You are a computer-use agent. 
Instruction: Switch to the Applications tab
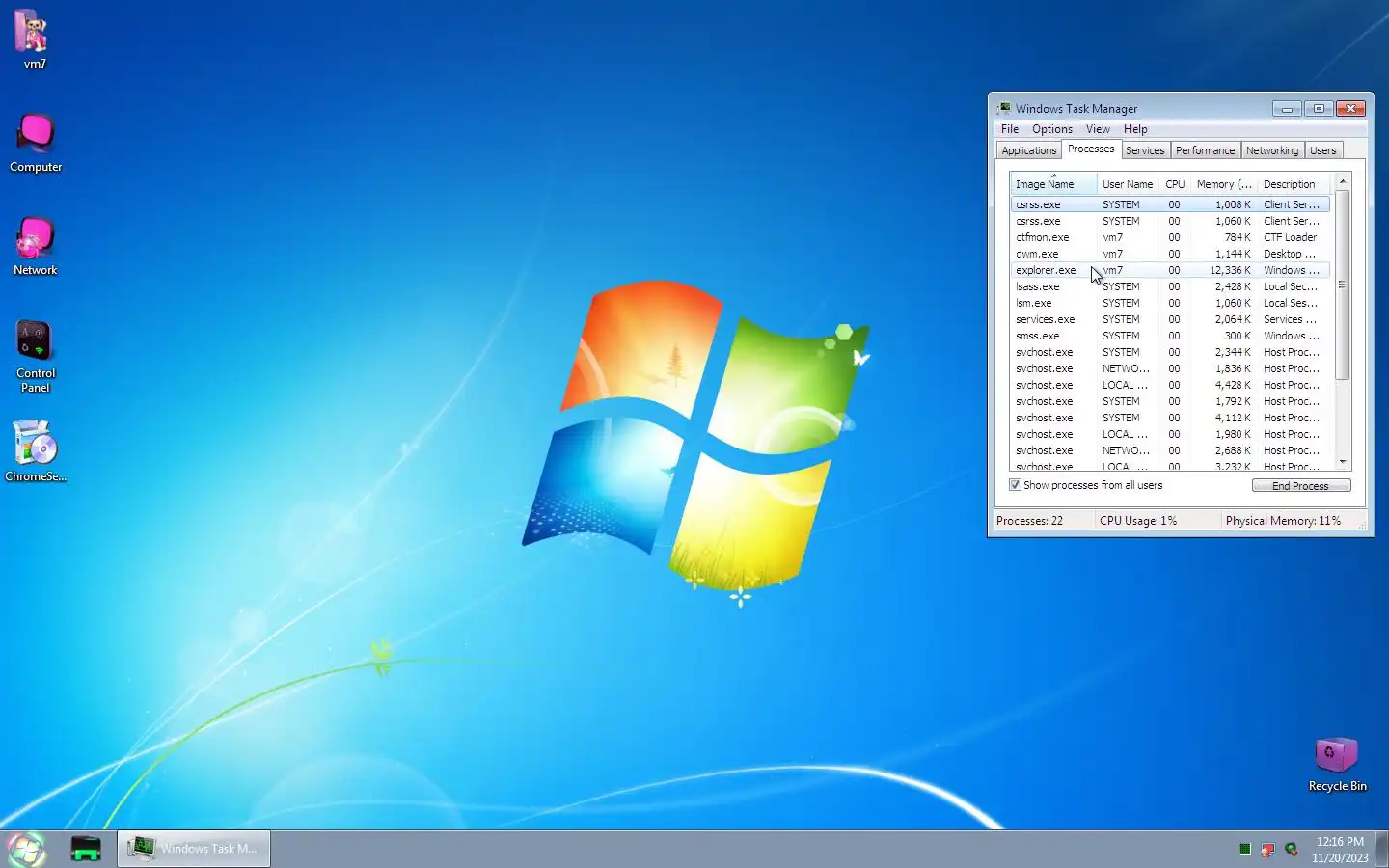[x=1028, y=150]
